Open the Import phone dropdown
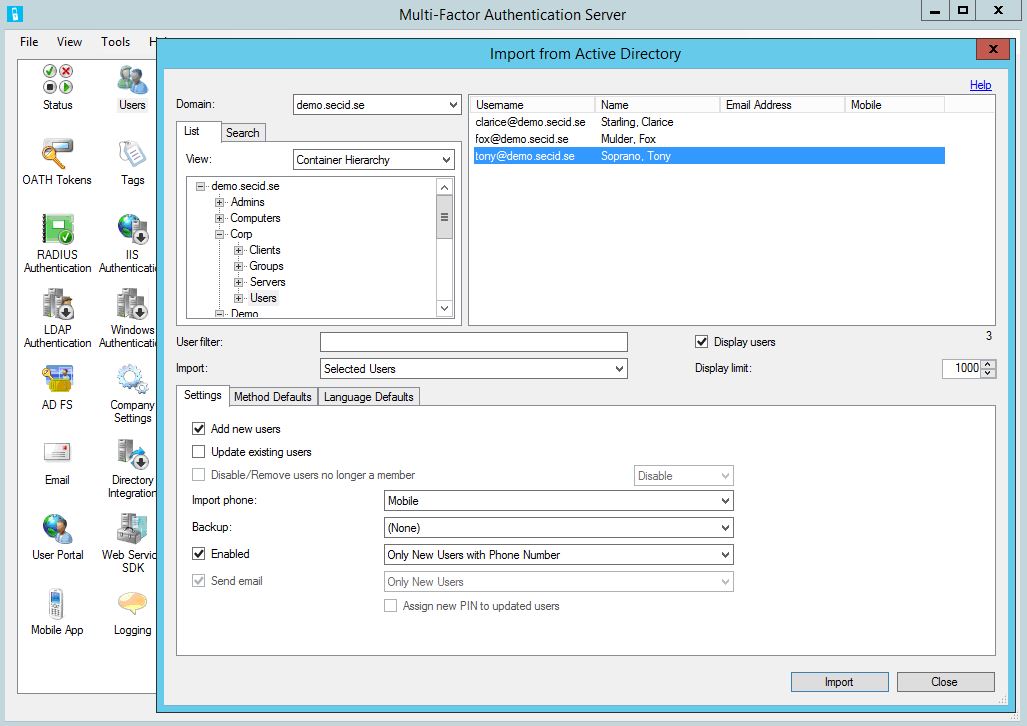Screen dimensions: 1027x726 [558, 501]
